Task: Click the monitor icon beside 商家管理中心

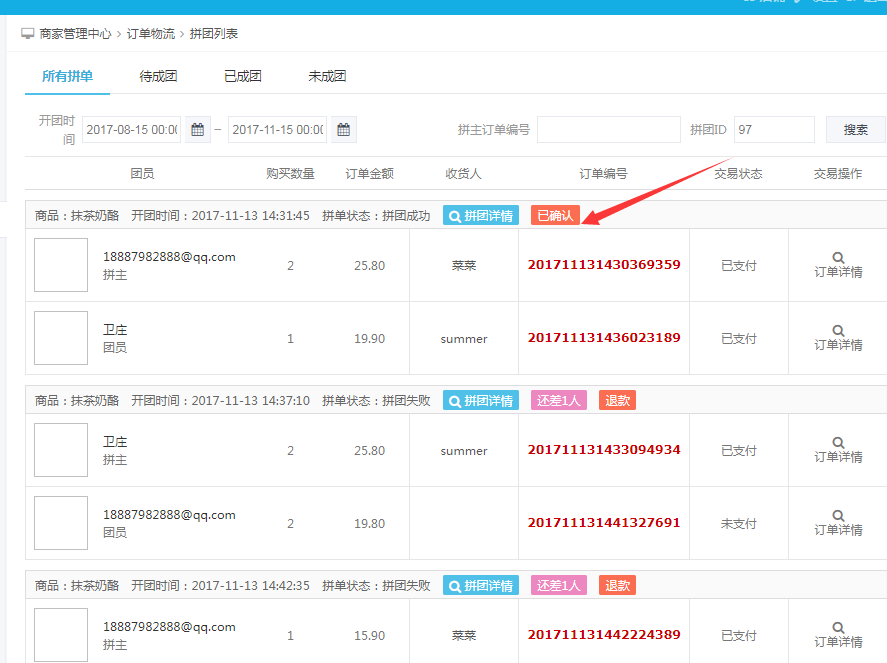Action: coord(28,34)
